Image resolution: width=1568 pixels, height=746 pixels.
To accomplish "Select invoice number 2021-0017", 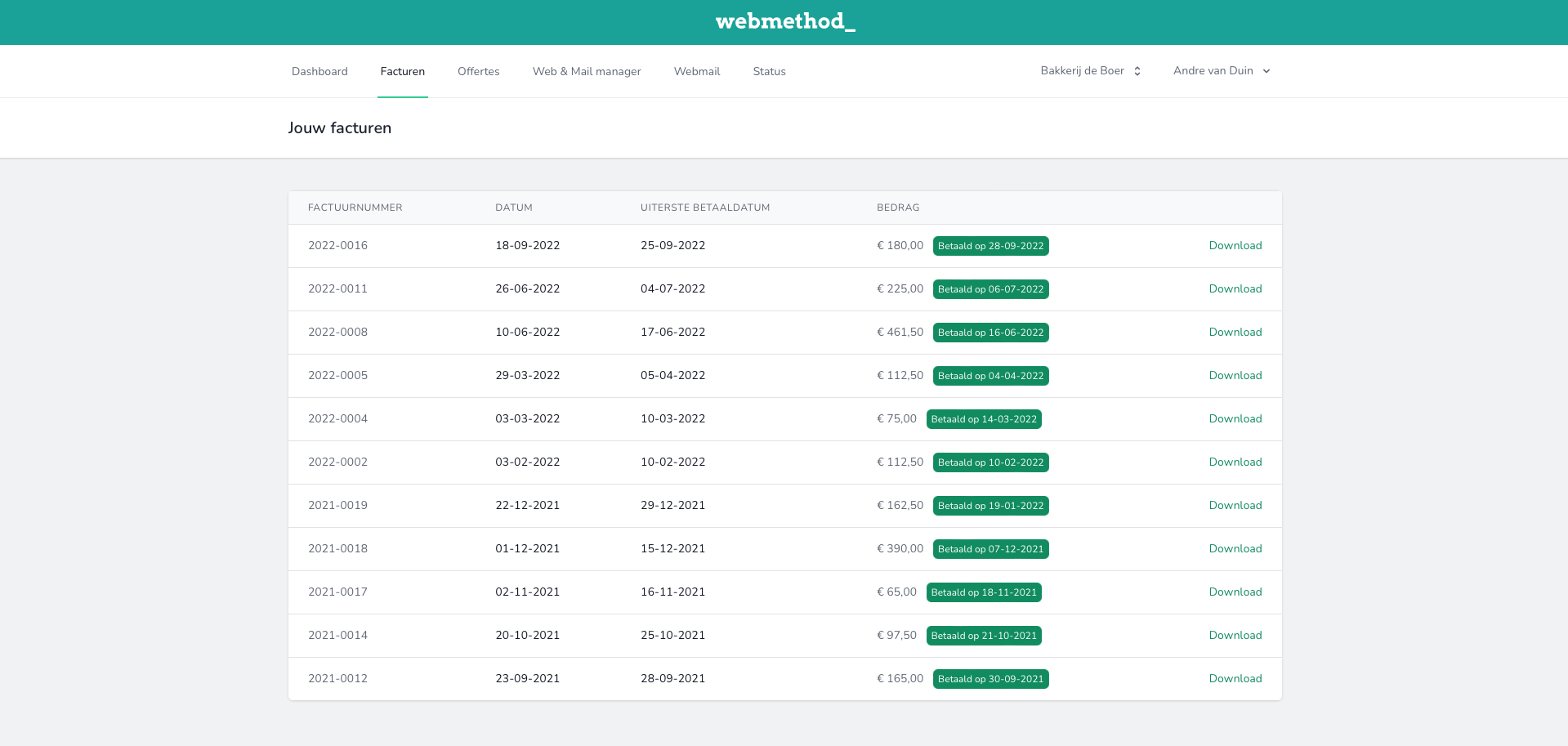I will [337, 592].
